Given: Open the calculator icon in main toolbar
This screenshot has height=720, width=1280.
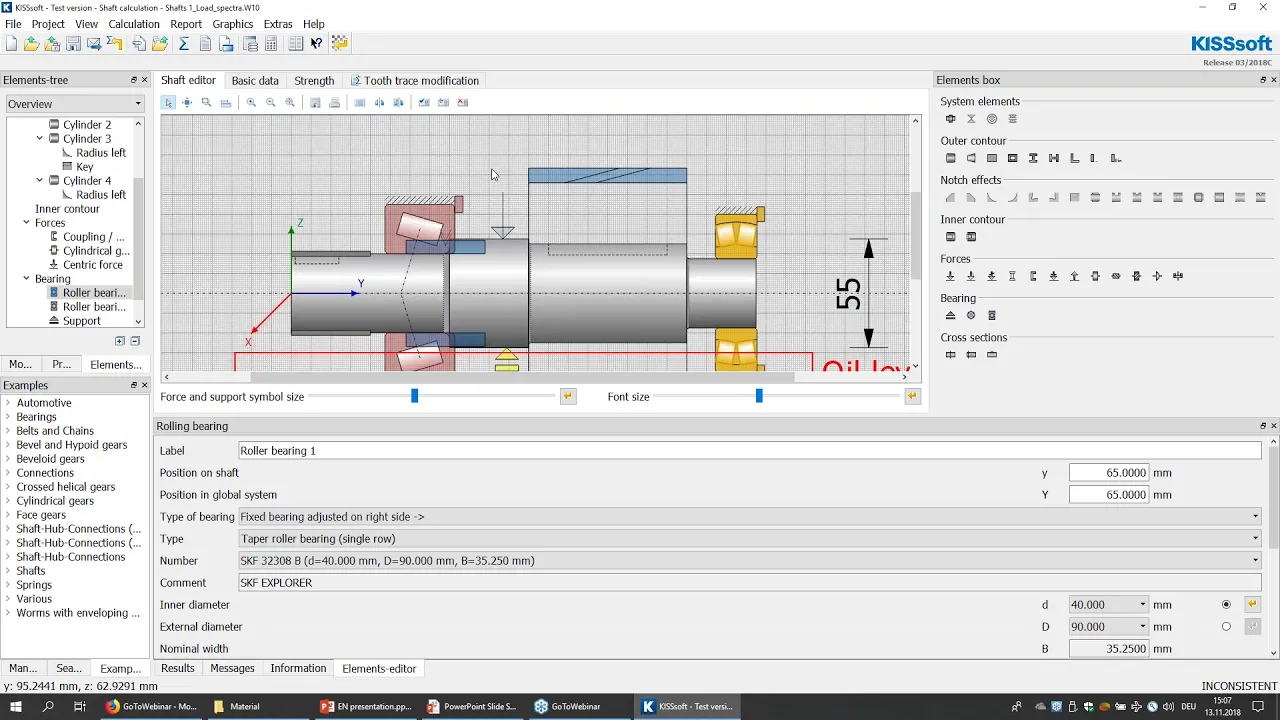Looking at the screenshot, I should tap(271, 44).
